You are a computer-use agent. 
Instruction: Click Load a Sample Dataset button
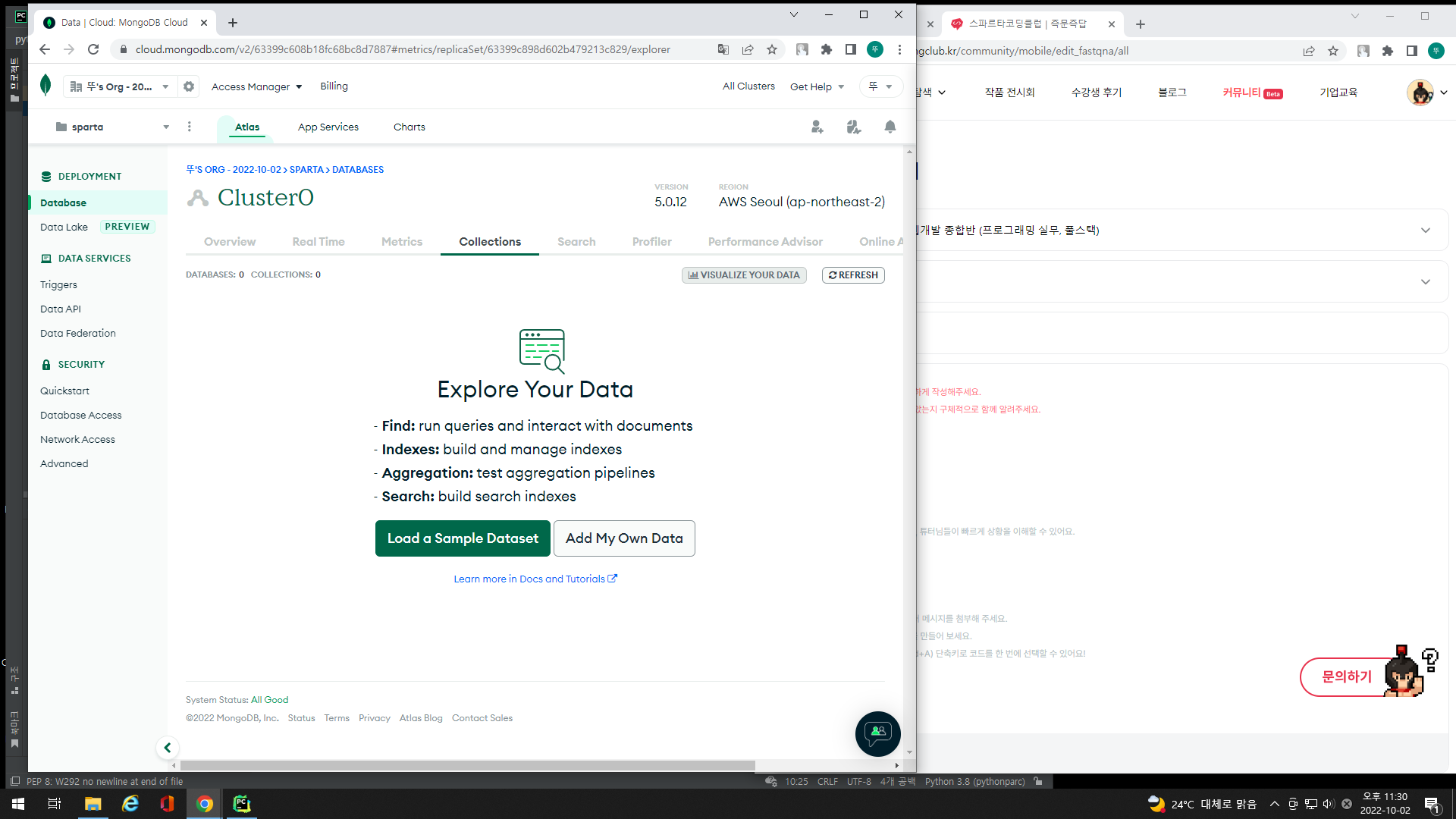point(463,538)
